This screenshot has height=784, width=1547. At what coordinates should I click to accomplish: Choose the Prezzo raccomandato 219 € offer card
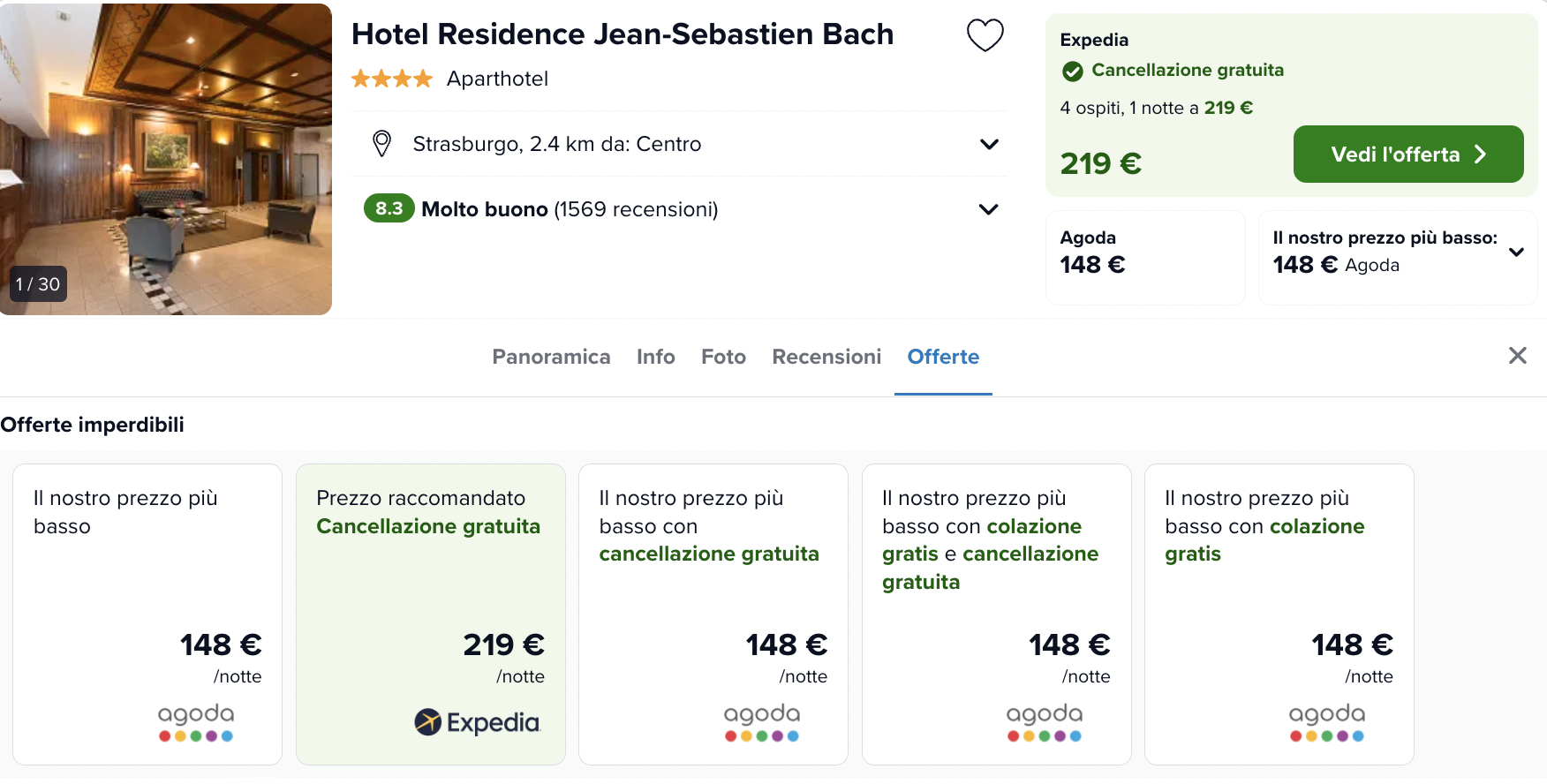(430, 614)
